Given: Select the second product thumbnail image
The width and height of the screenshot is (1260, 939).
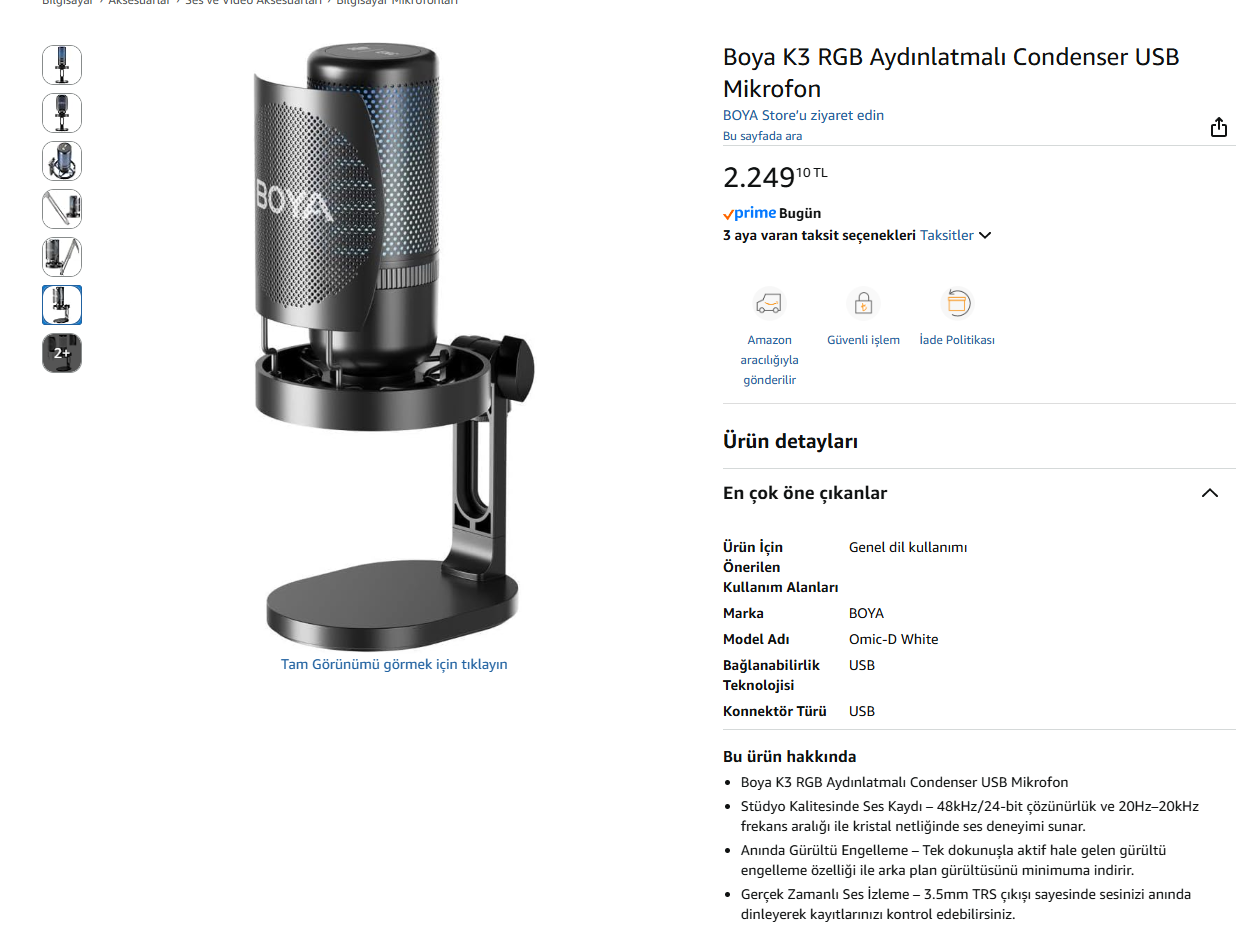Looking at the screenshot, I should tap(62, 113).
